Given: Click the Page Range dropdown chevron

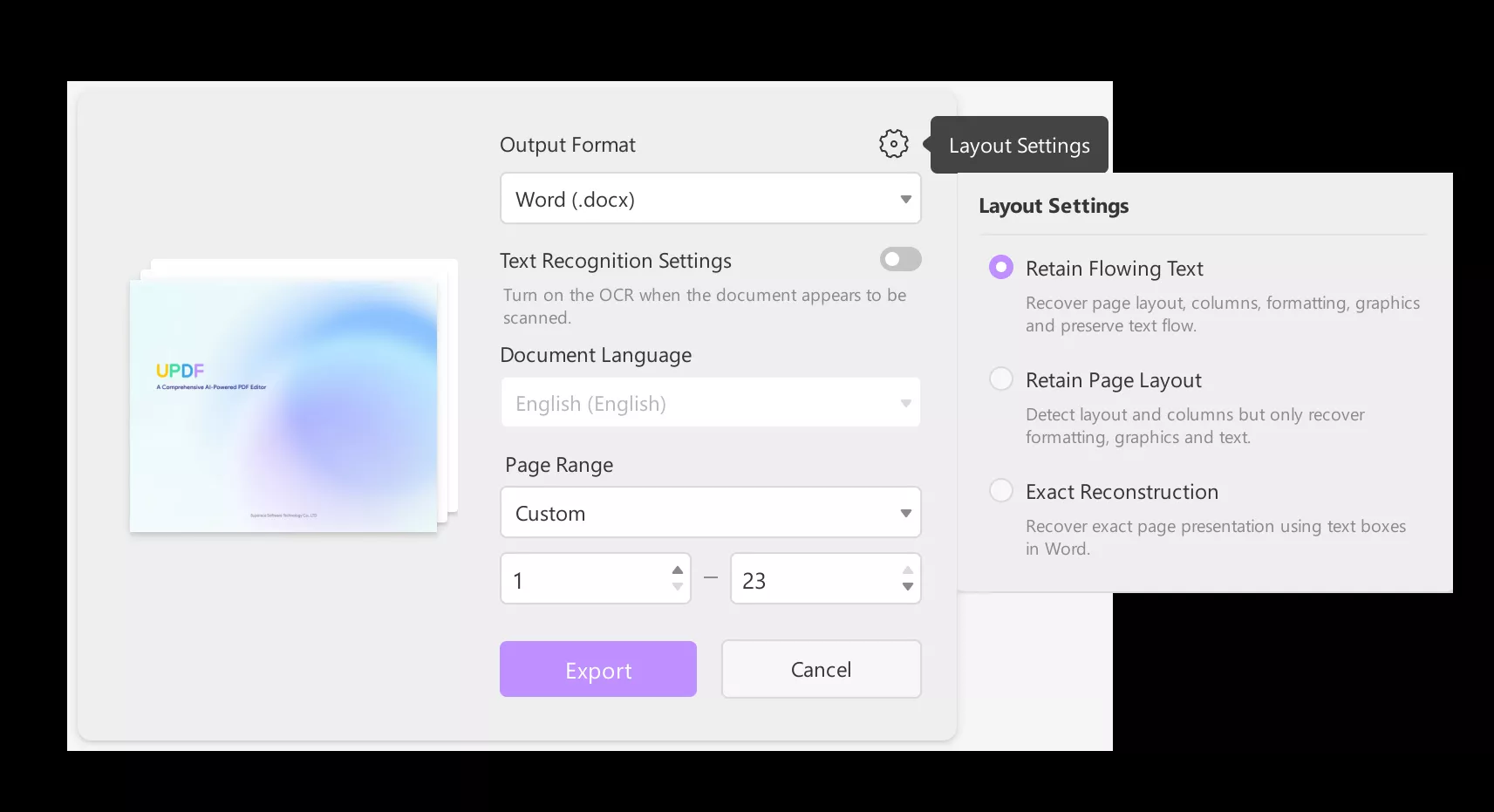Looking at the screenshot, I should (905, 513).
